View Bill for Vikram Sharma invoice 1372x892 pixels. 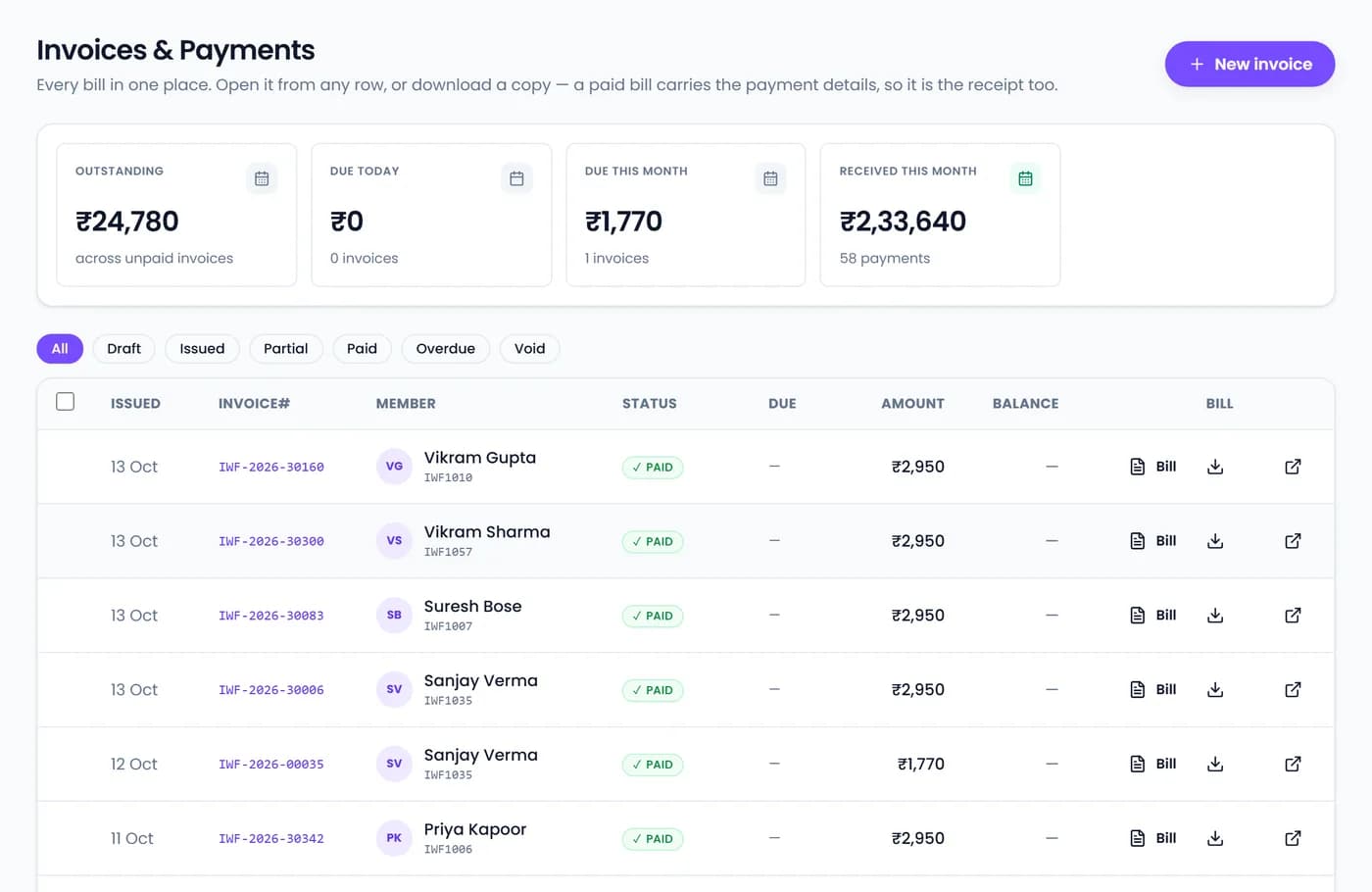coord(1152,541)
